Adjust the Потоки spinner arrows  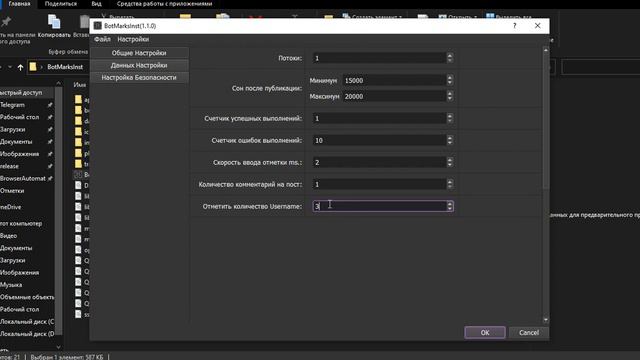click(449, 58)
